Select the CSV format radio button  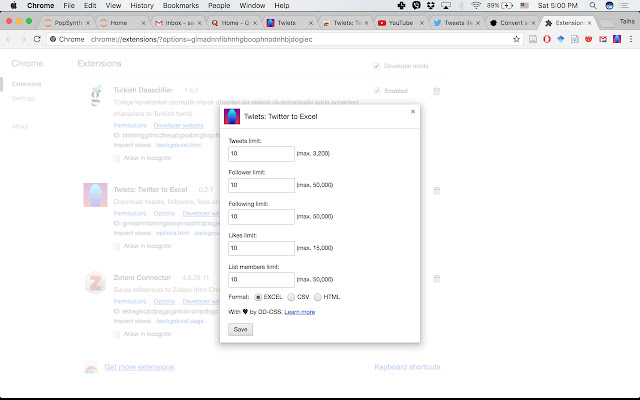291,297
